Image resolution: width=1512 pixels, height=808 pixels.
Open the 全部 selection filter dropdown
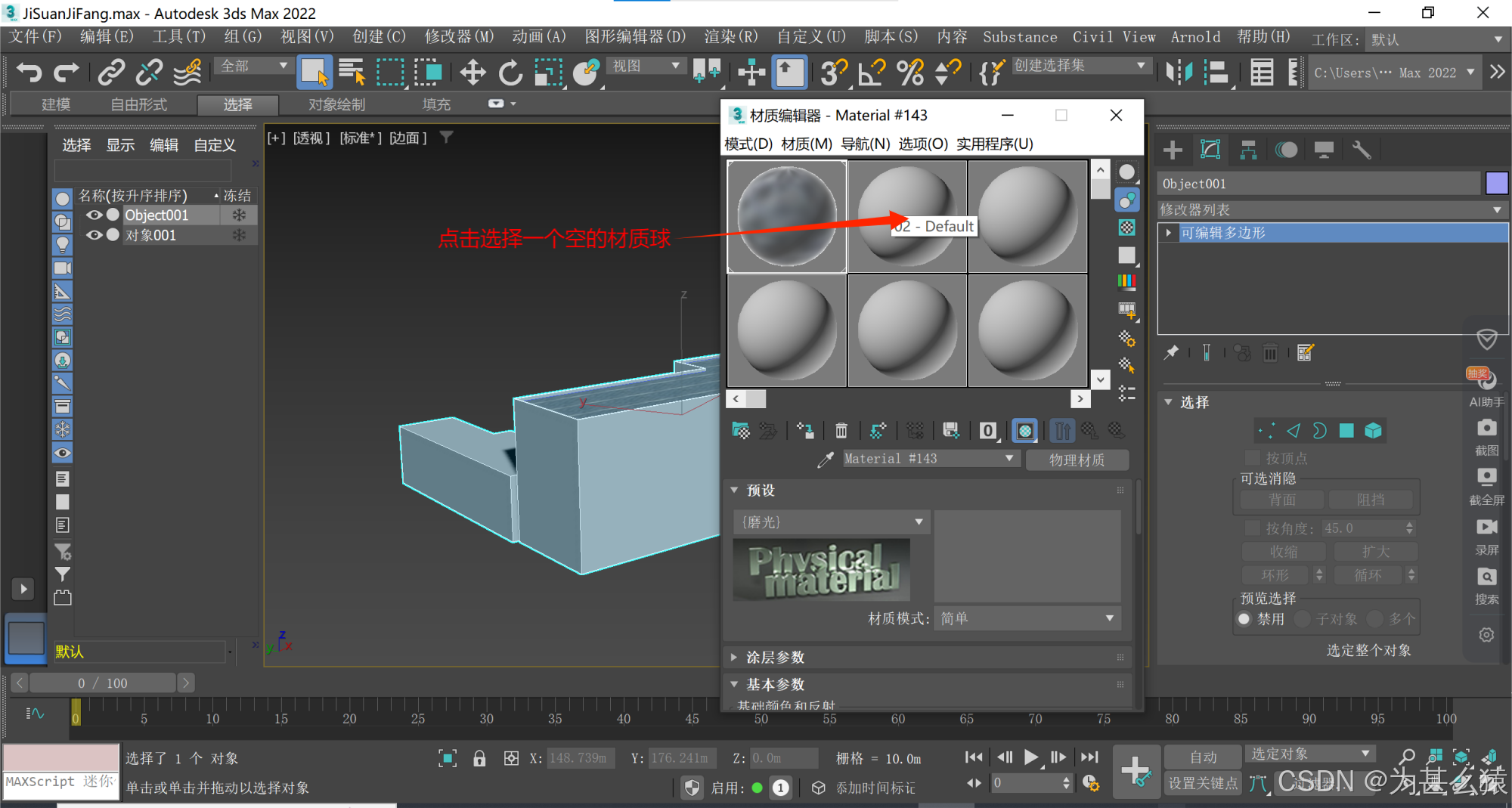(x=254, y=66)
